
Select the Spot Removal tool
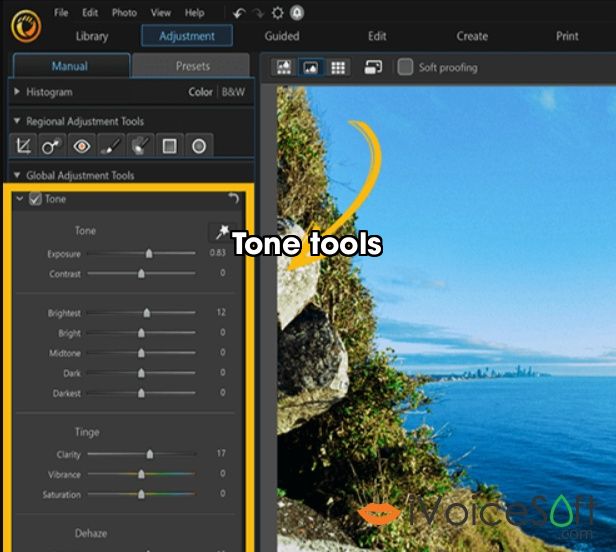click(x=52, y=146)
